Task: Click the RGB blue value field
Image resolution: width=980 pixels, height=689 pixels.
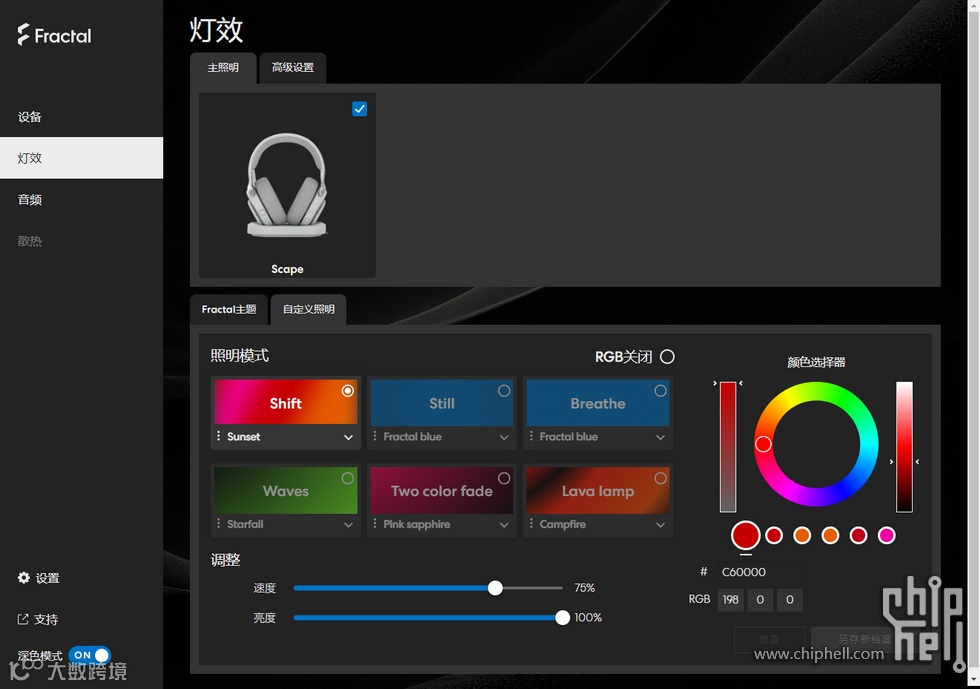Action: click(x=789, y=600)
